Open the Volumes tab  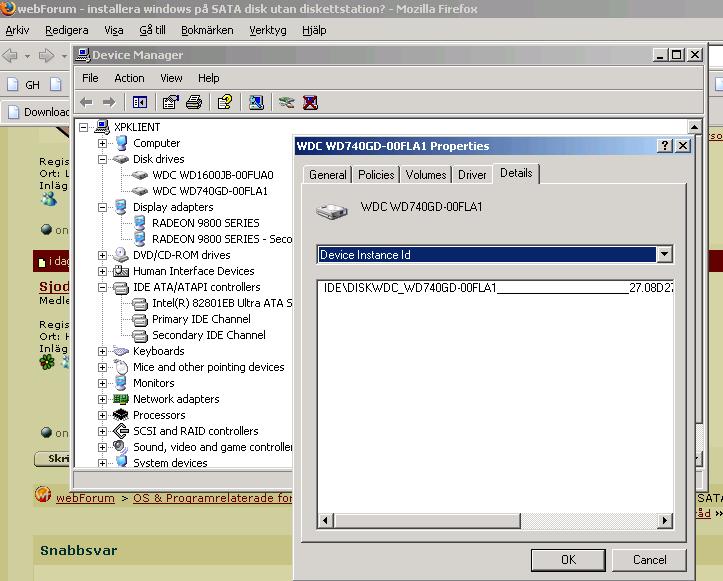[426, 175]
